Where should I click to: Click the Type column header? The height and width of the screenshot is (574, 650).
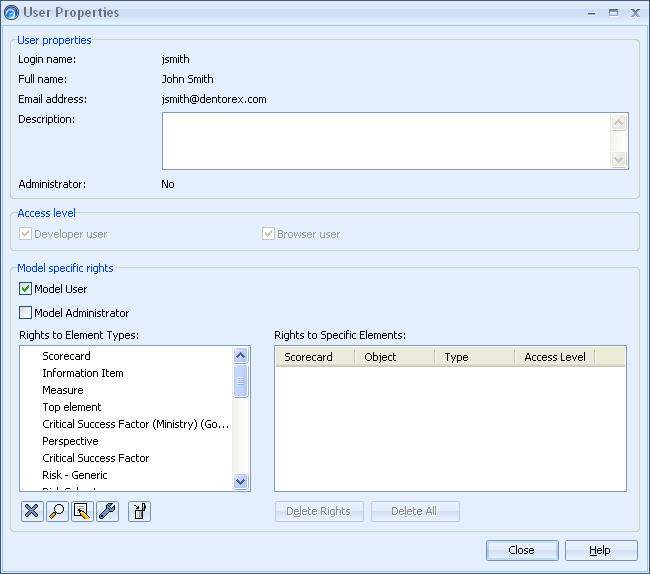pyautogui.click(x=475, y=357)
